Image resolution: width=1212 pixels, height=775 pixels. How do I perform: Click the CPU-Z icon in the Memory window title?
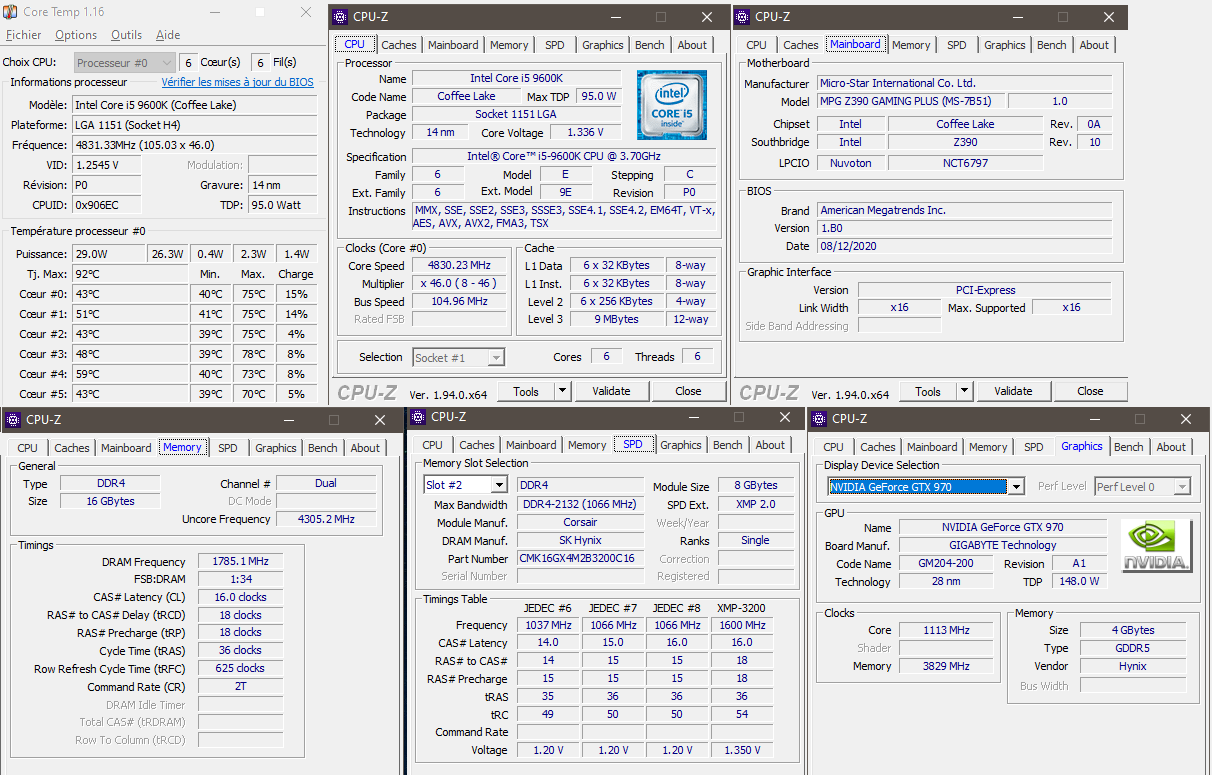tap(14, 420)
